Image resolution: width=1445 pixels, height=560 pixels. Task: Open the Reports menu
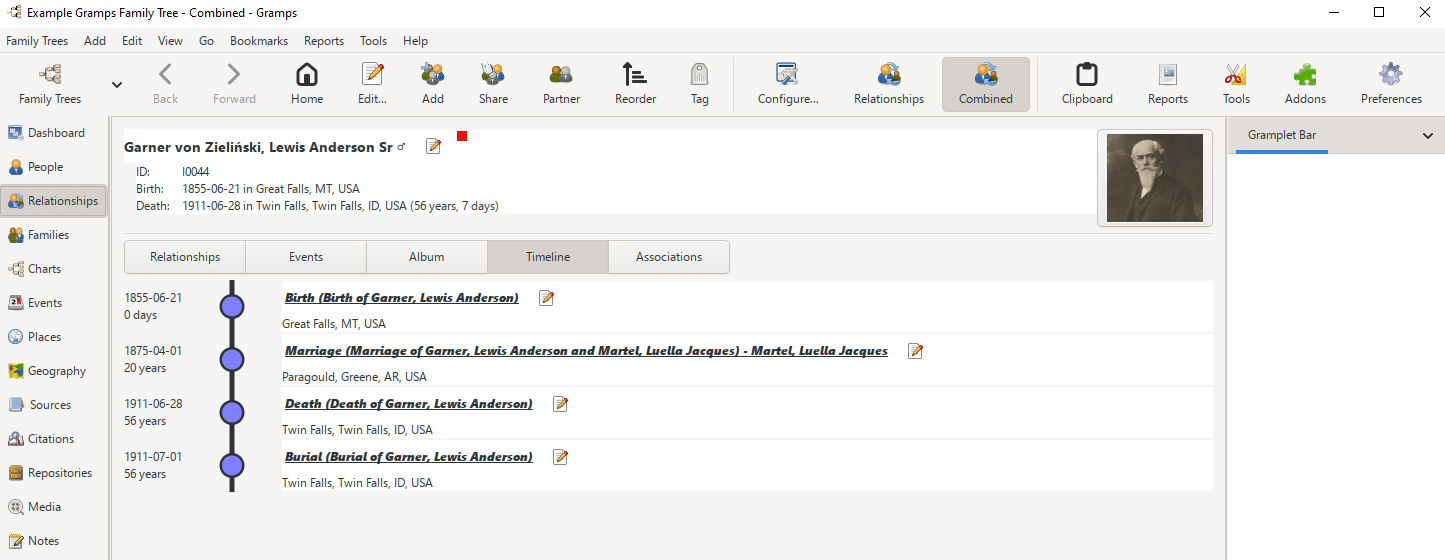(x=324, y=41)
